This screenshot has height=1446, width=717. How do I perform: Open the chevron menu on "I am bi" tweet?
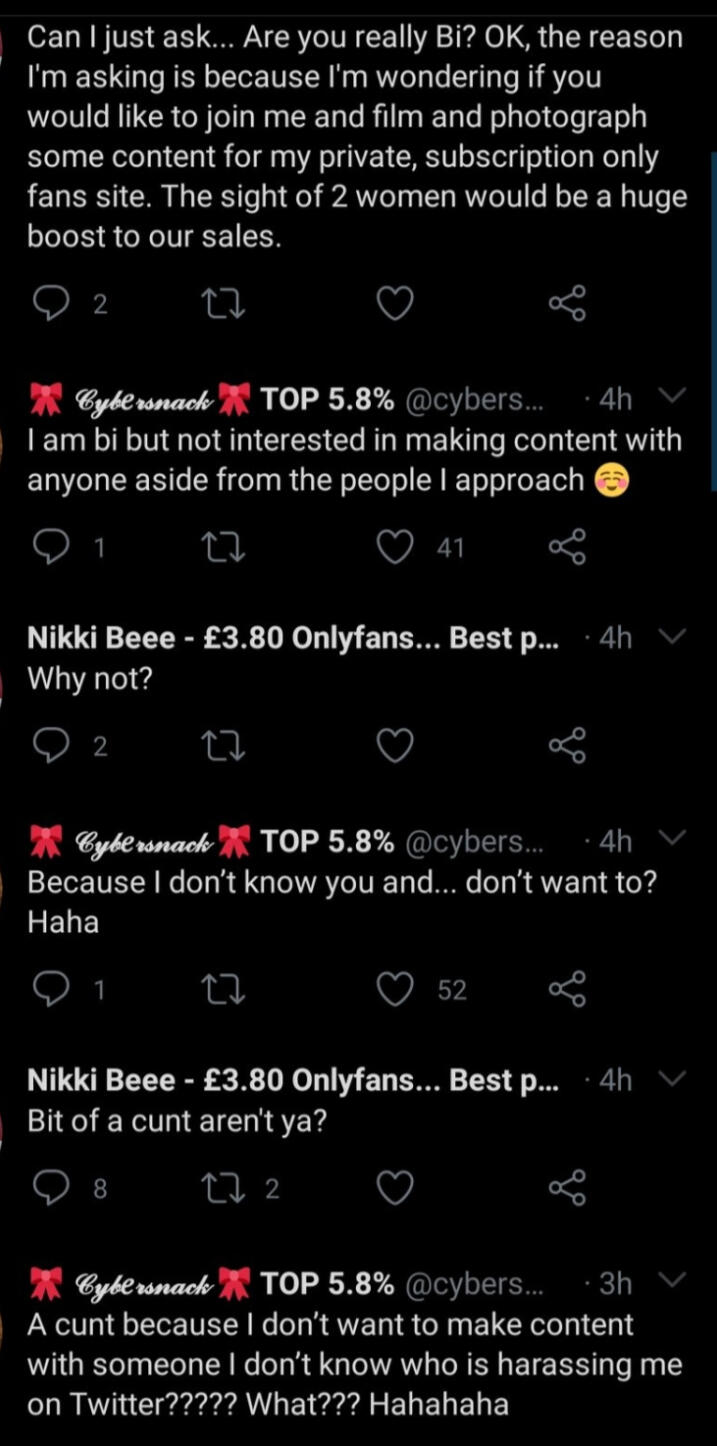pyautogui.click(x=675, y=398)
